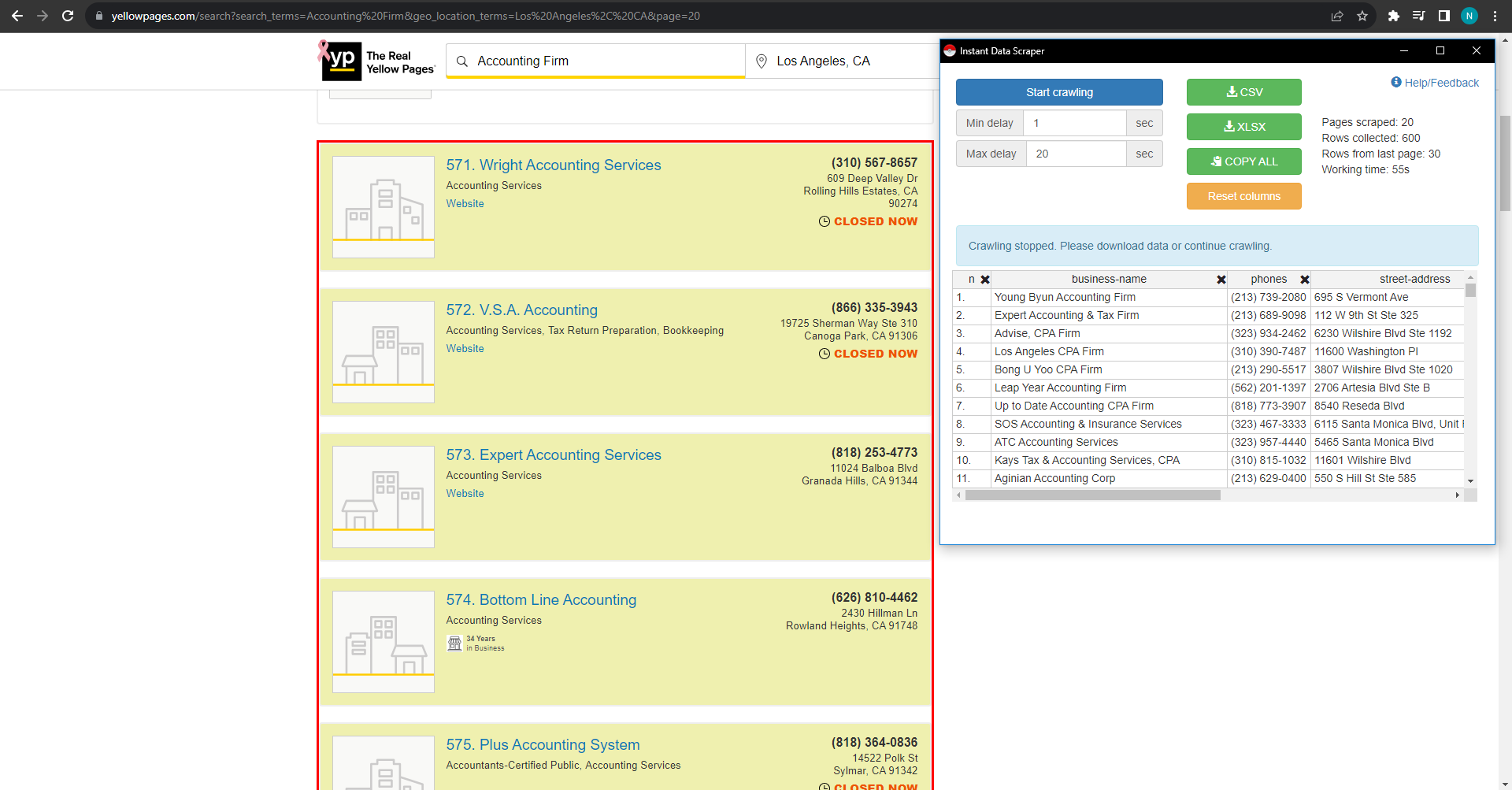Select the Young Byun Accounting Firm cell
Viewport: 1512px width, 790px height.
[1110, 298]
